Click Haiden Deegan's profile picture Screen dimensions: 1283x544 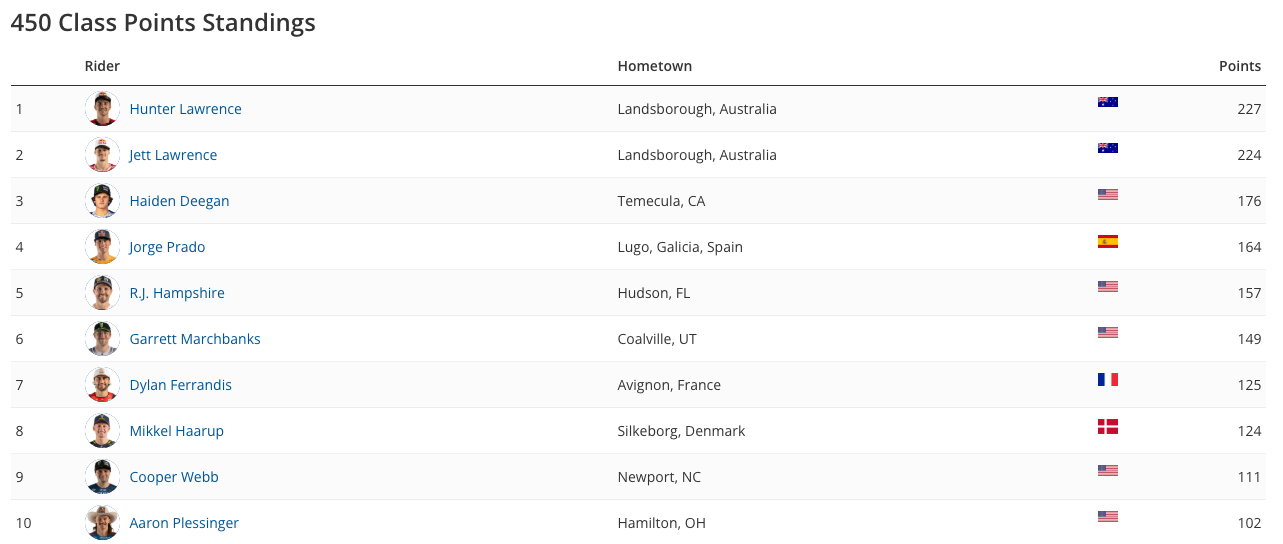tap(102, 201)
